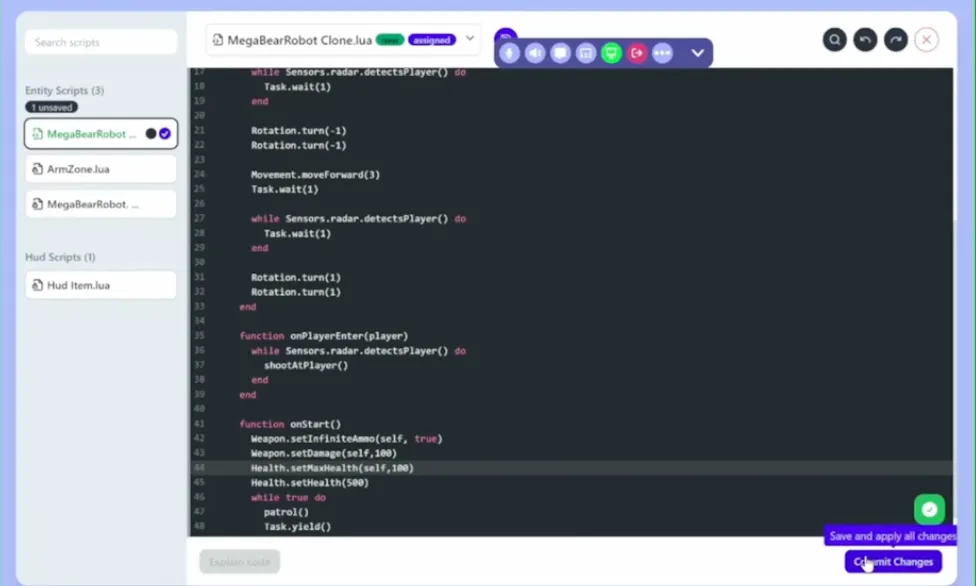Click 'Rotation.turn(1)' on line 31
Viewport: 976px width, 586px height.
coord(296,278)
